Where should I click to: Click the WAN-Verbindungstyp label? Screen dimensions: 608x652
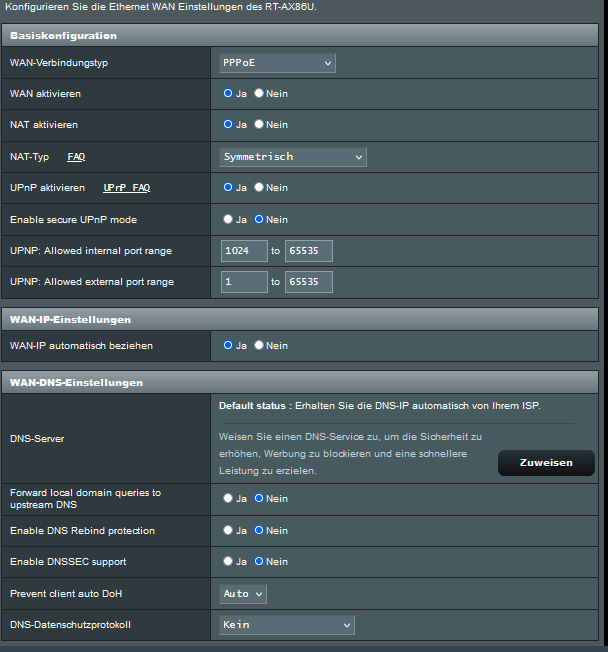coord(59,63)
